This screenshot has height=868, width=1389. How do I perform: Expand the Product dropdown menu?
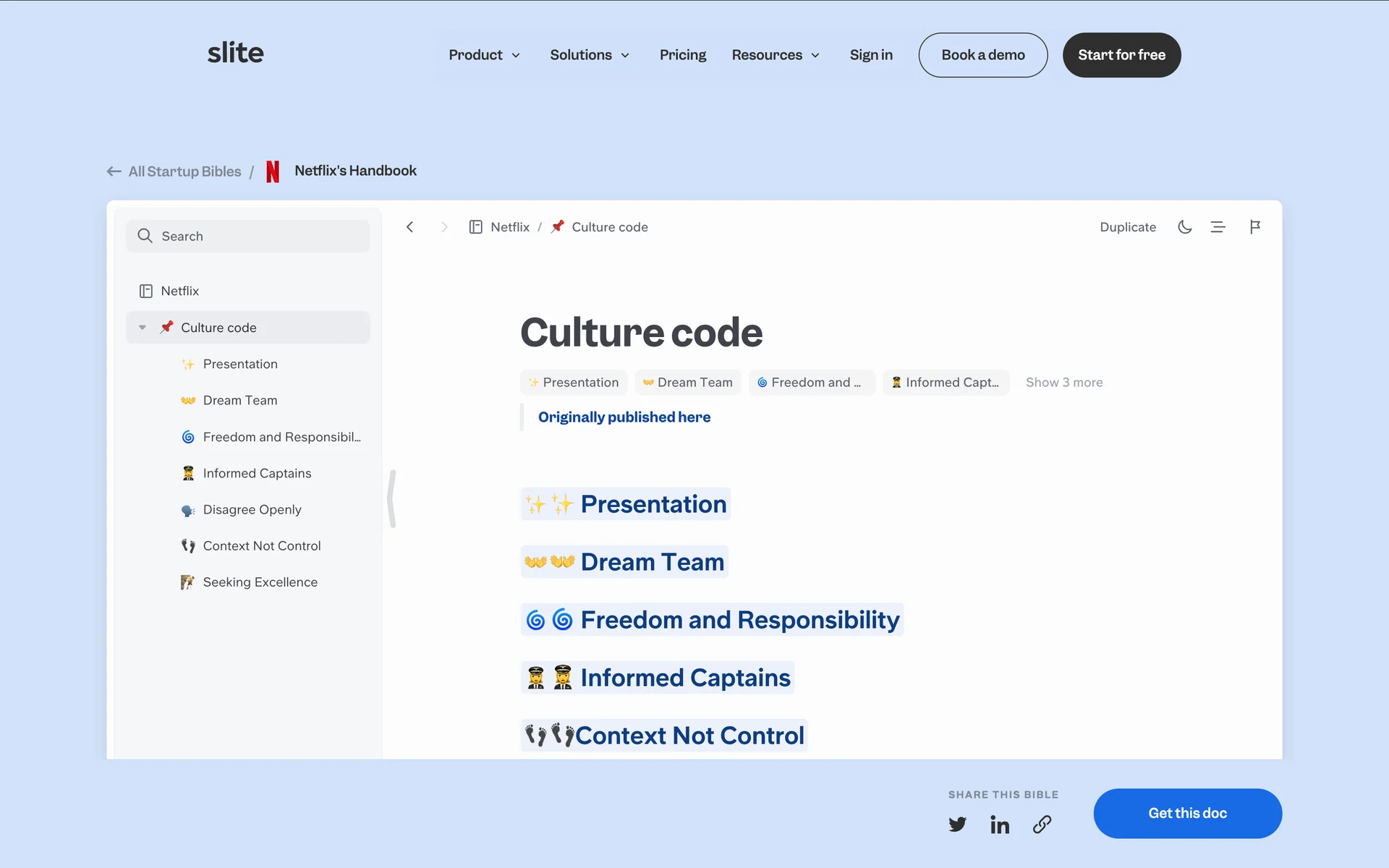click(484, 55)
